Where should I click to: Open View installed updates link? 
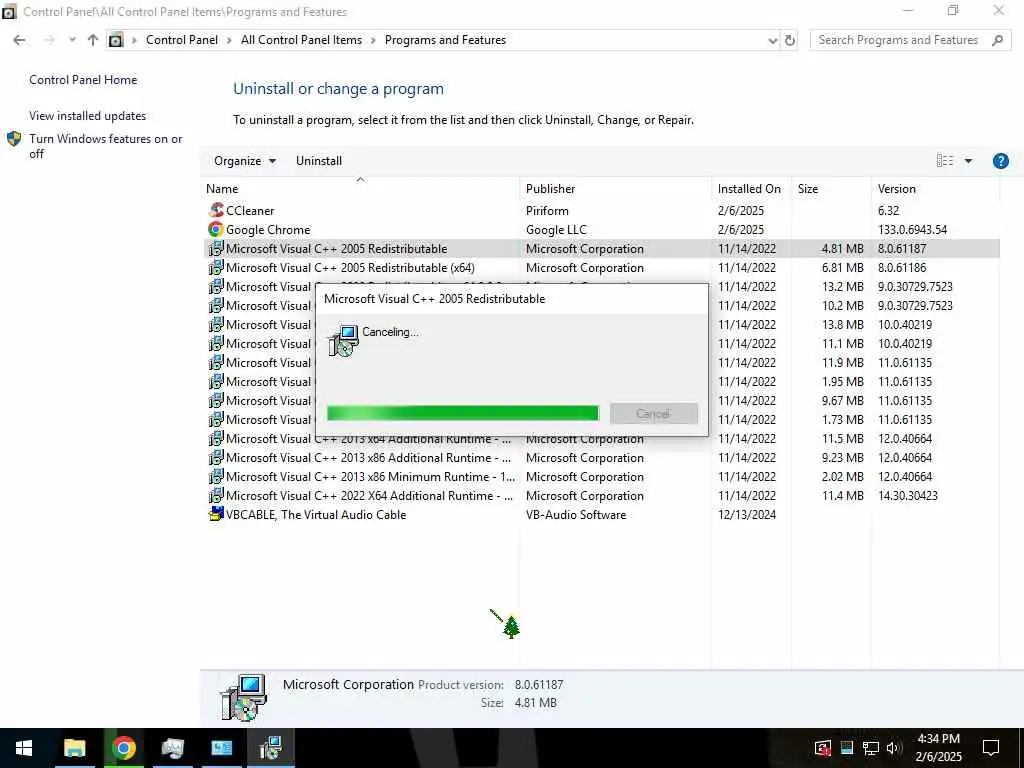pos(88,116)
